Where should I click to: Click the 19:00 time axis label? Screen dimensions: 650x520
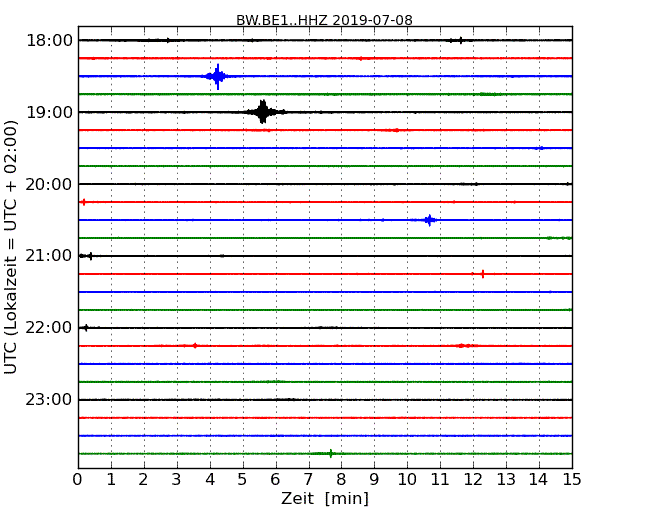point(49,112)
